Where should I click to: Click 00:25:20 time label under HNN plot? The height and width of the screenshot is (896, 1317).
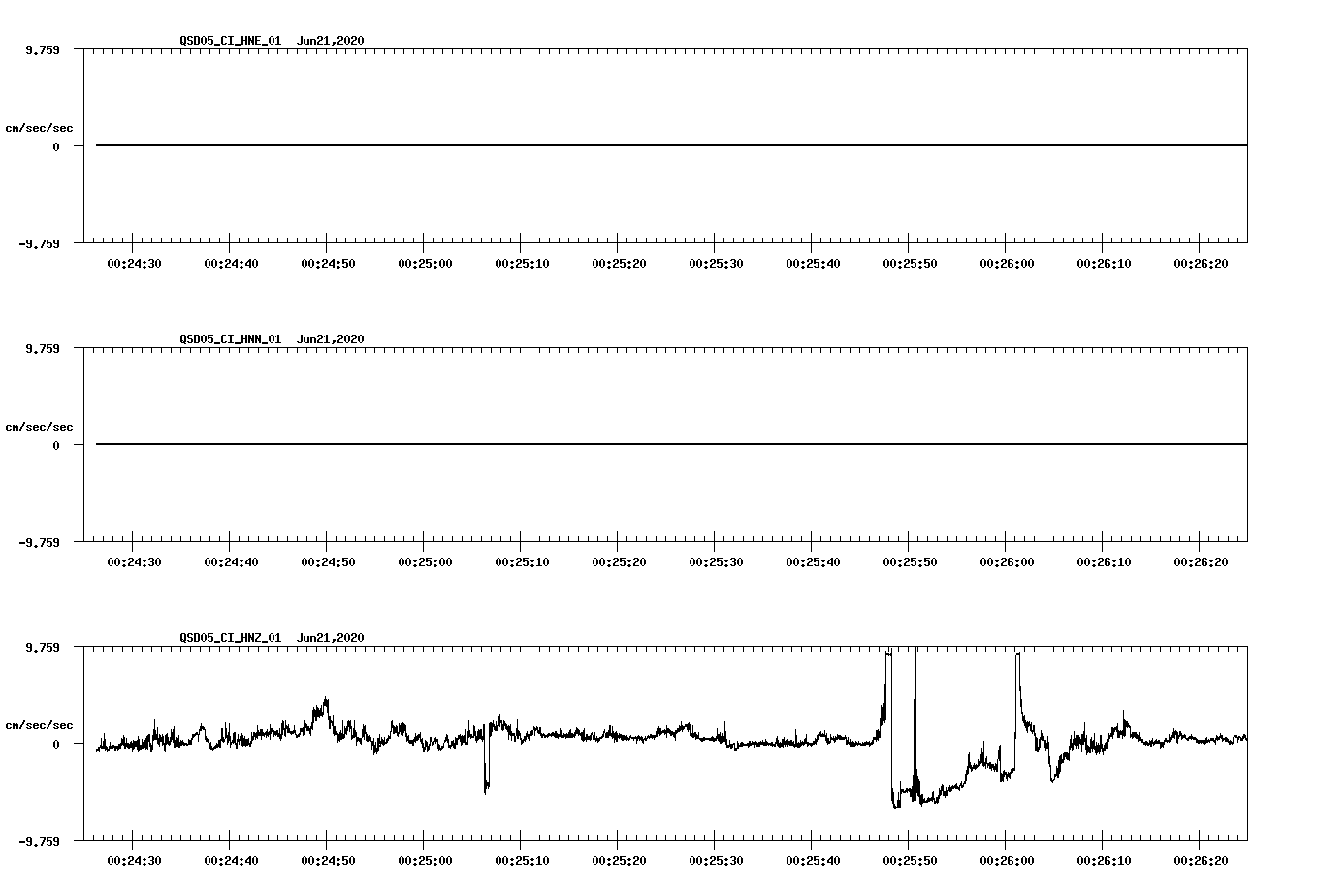pos(619,562)
